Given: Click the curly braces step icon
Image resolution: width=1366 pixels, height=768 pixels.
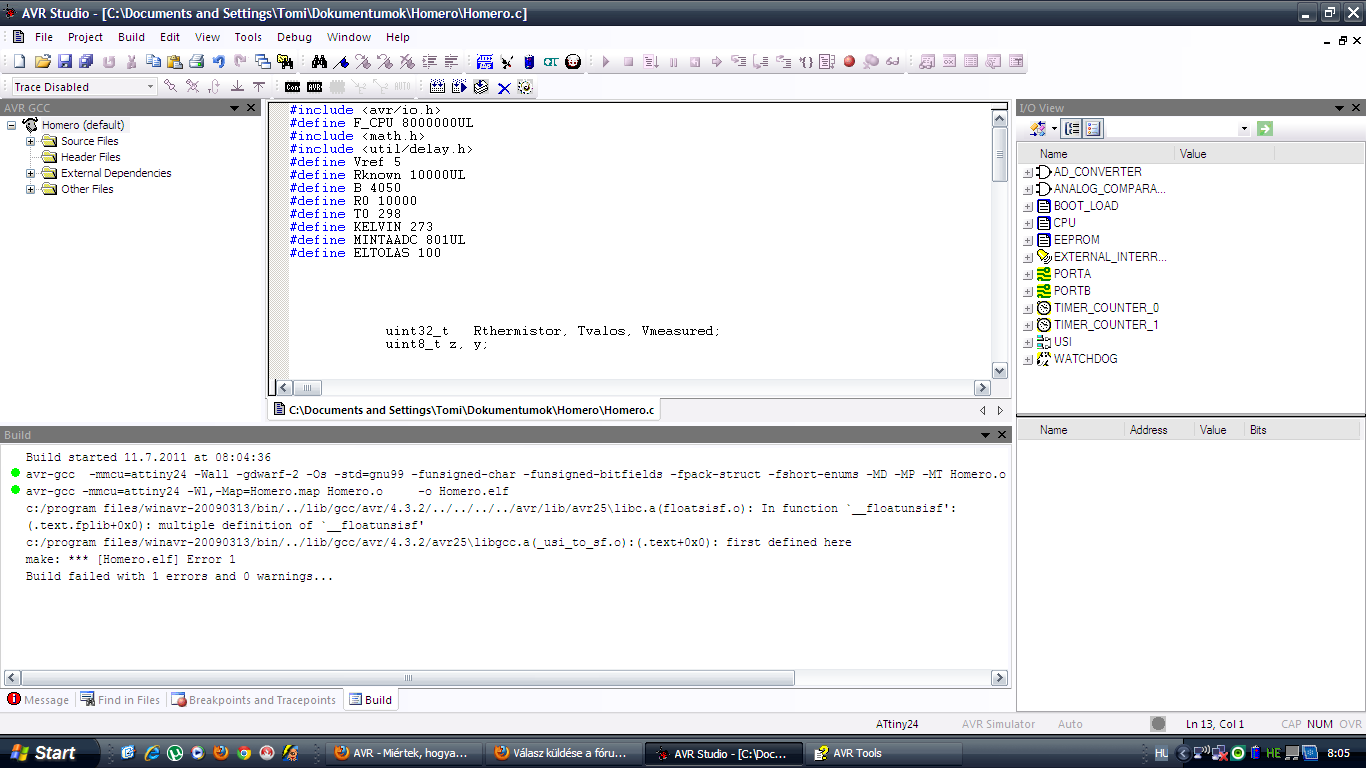Looking at the screenshot, I should [805, 62].
